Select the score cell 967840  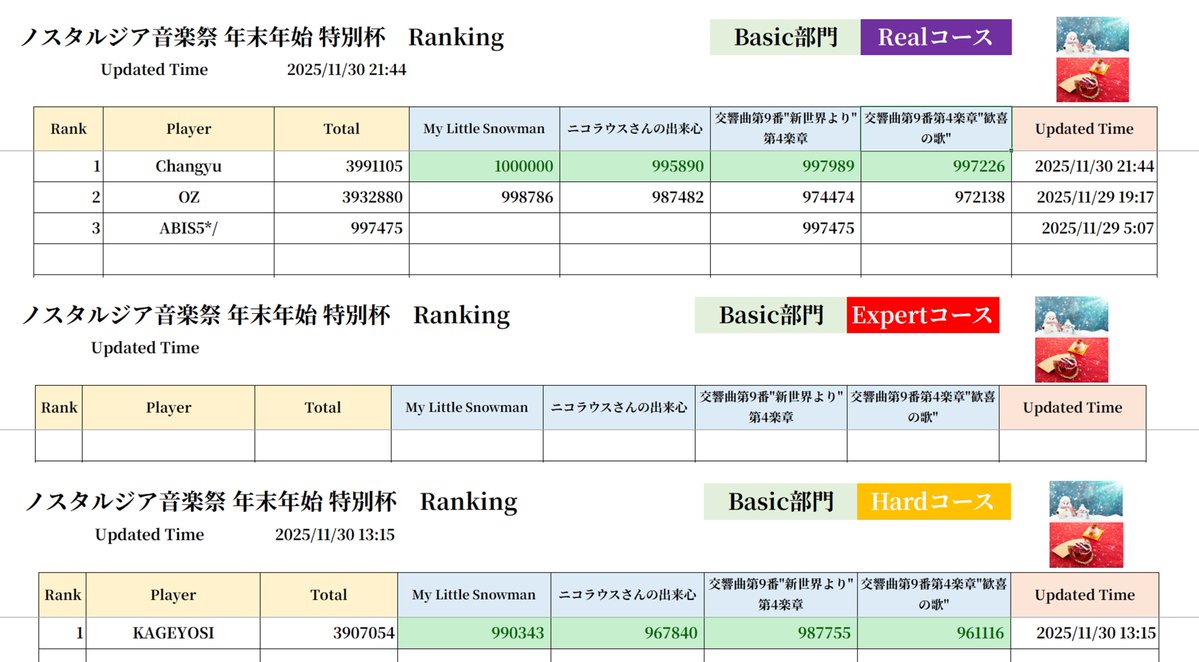click(x=627, y=633)
